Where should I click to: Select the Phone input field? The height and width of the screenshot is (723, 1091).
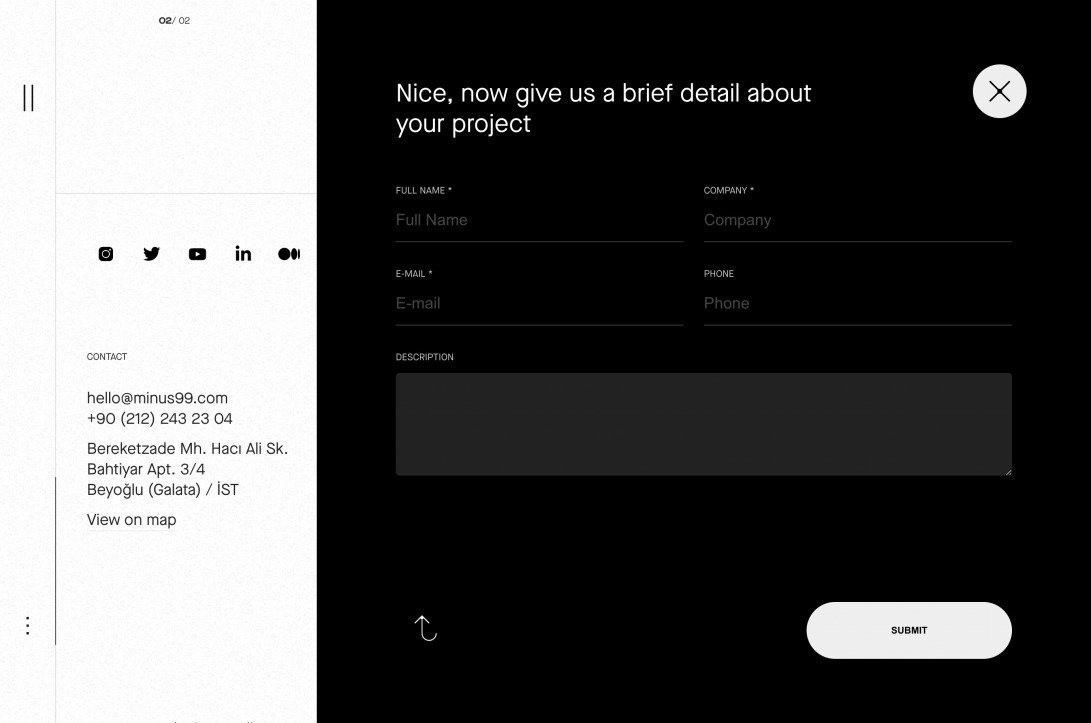[857, 303]
